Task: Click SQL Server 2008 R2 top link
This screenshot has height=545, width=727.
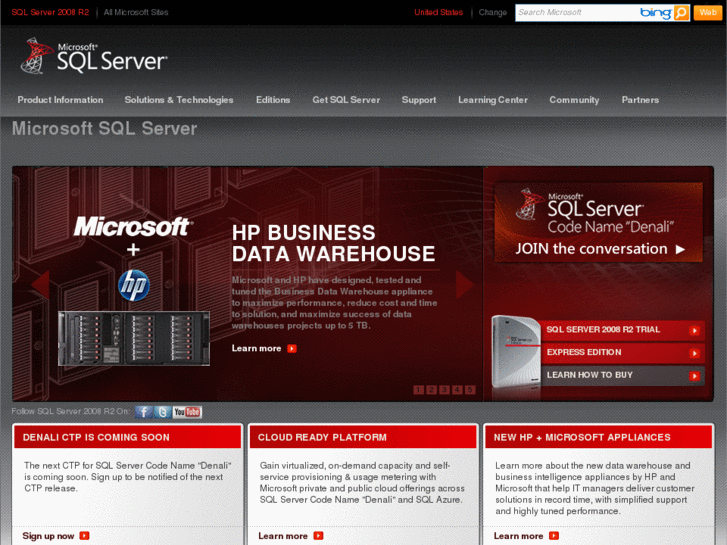Action: pos(50,13)
